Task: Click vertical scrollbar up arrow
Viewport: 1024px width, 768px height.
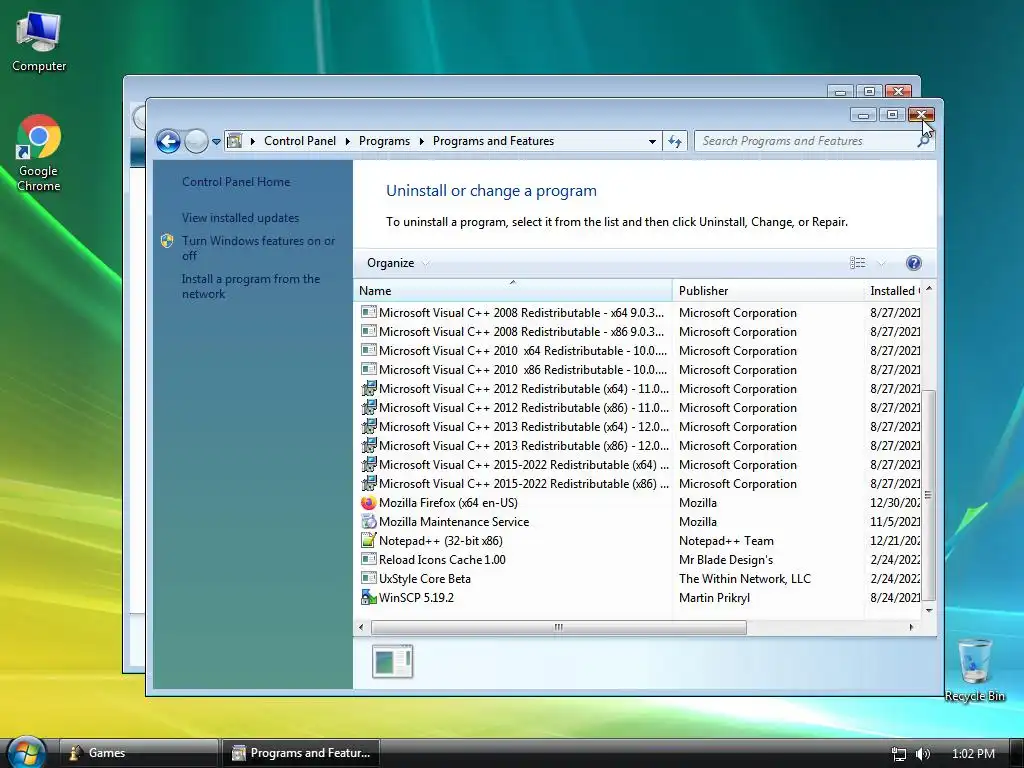Action: pyautogui.click(x=929, y=288)
